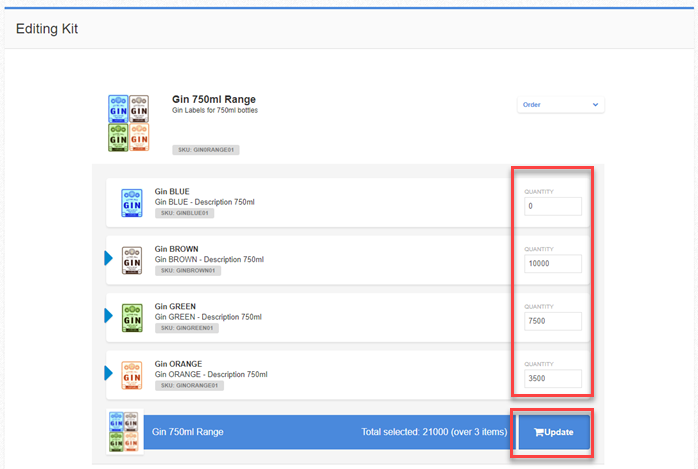Click the Update button
Image resolution: width=698 pixels, height=469 pixels.
click(x=554, y=432)
